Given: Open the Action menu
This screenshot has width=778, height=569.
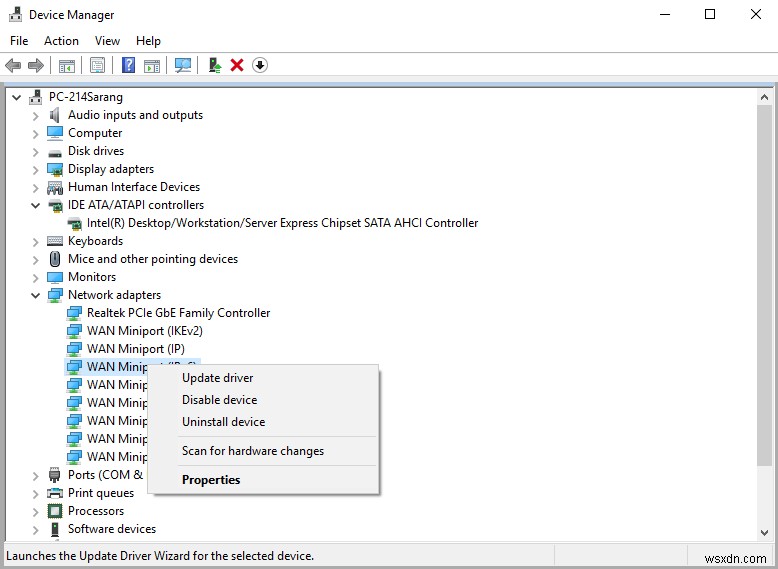Looking at the screenshot, I should pyautogui.click(x=61, y=41).
